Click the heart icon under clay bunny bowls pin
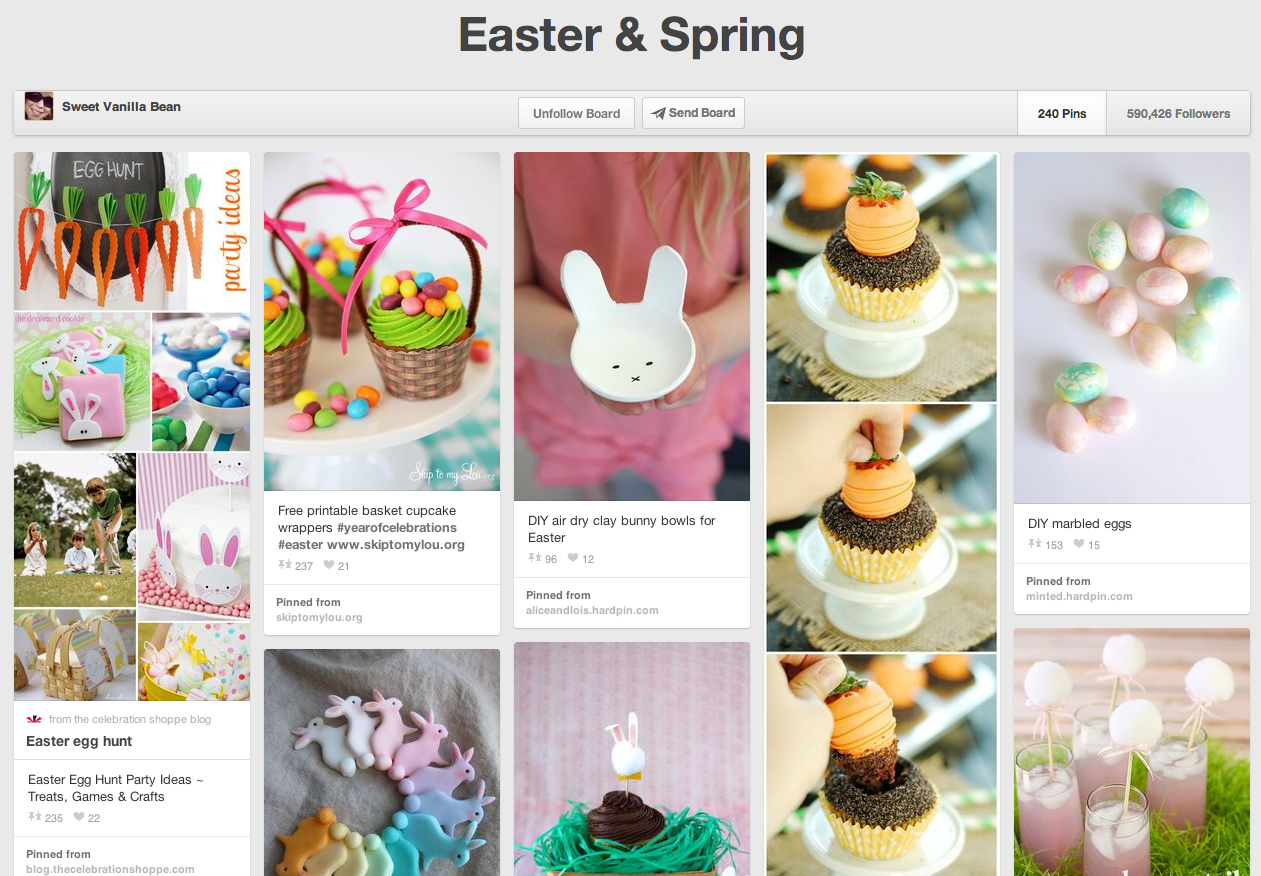Image resolution: width=1261 pixels, height=876 pixels. [x=573, y=558]
